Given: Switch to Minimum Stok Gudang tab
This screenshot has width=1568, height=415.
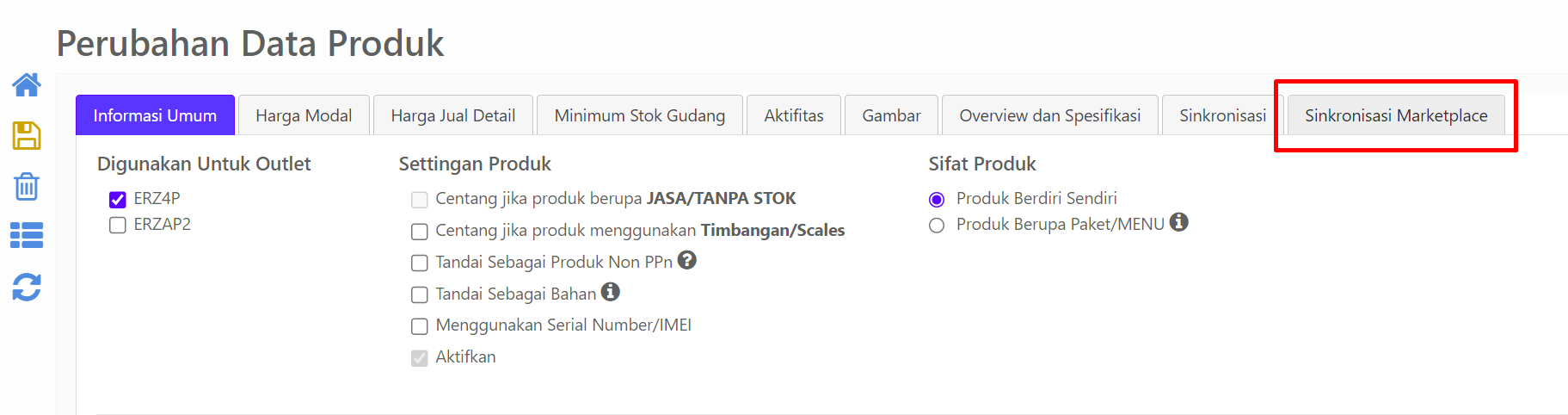Looking at the screenshot, I should point(640,115).
